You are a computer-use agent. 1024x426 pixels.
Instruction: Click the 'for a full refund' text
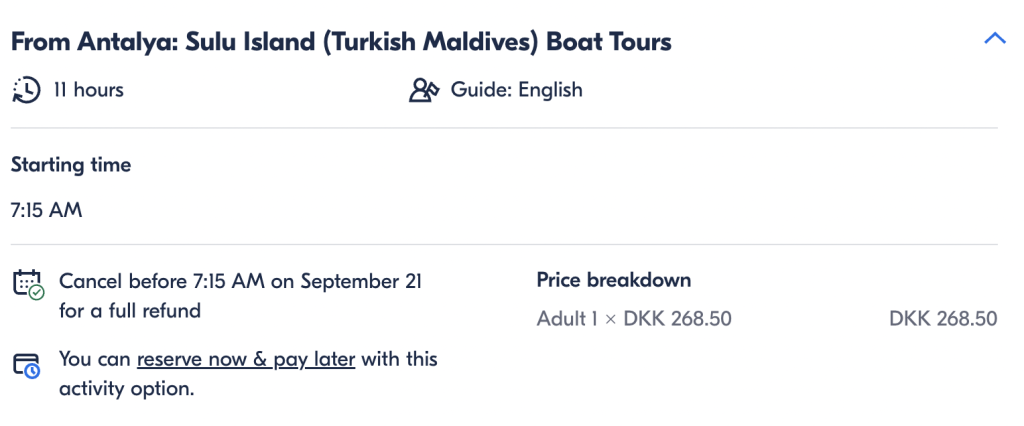coord(130,310)
